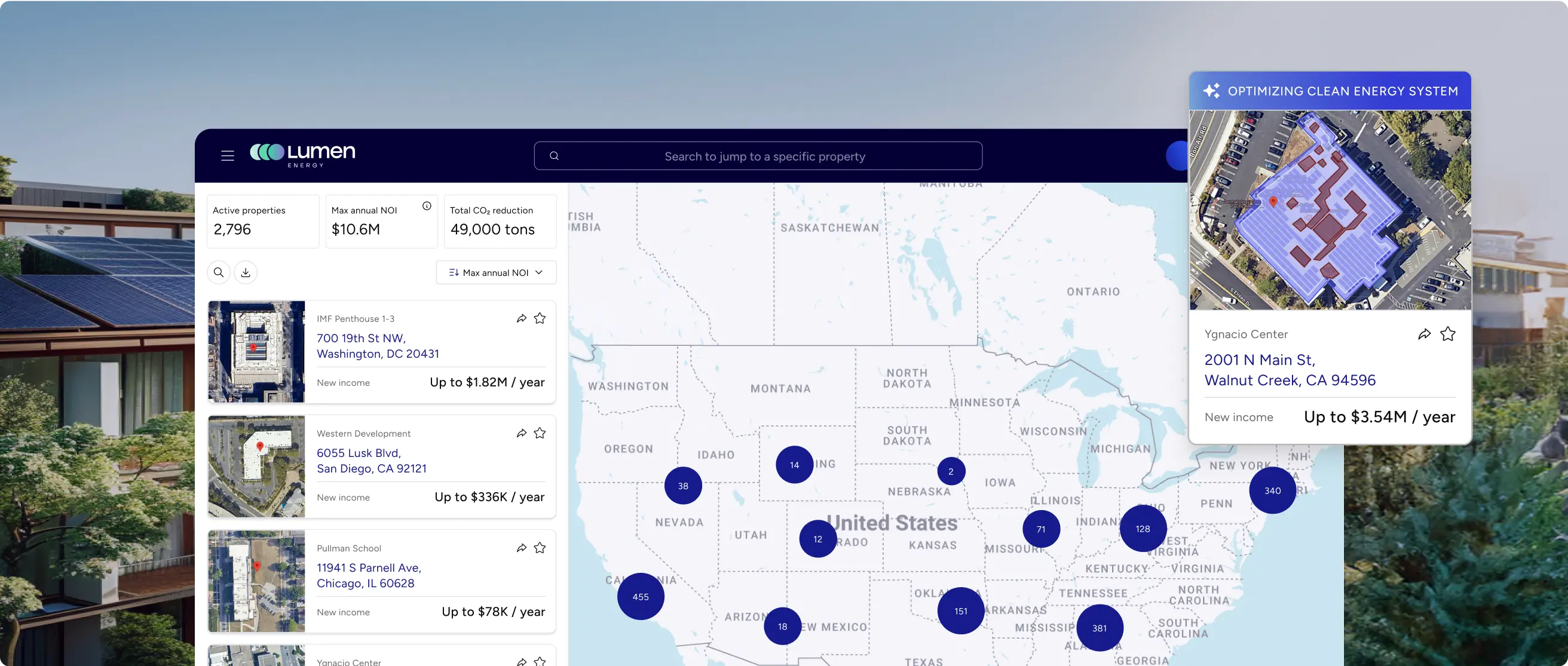Click the sparkle icon on the optimizing banner
This screenshot has width=1568, height=666.
[x=1211, y=90]
